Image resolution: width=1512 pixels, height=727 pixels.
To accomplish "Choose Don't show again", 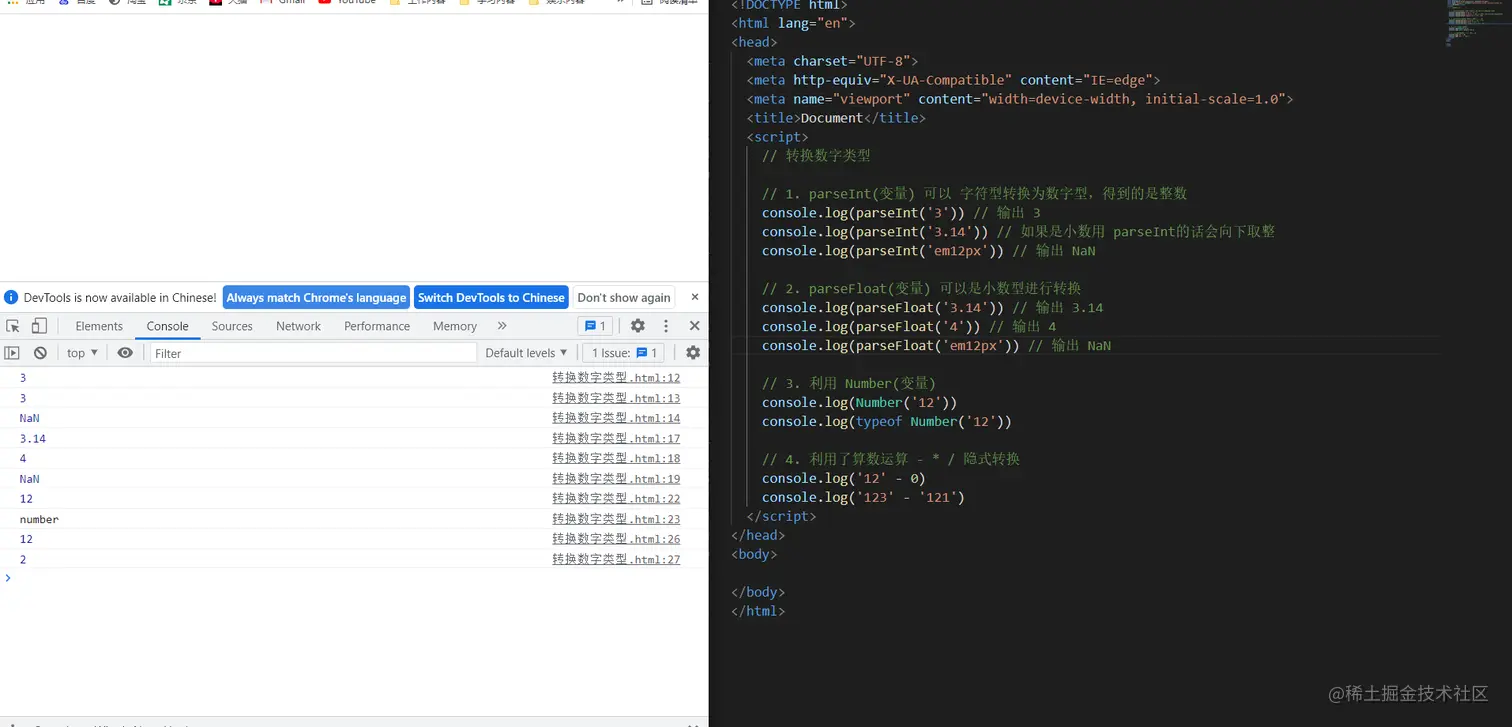I will point(624,297).
